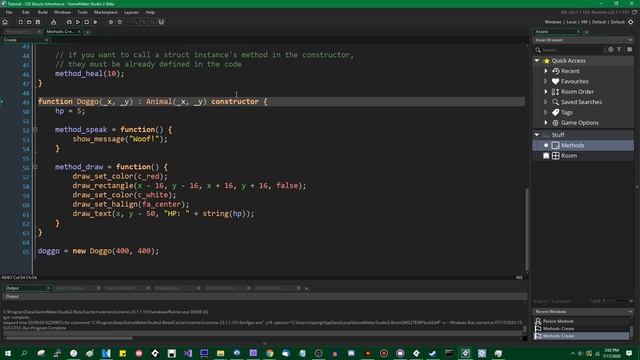
Task: Open the Start Page home icon
Action: pos(5,22)
